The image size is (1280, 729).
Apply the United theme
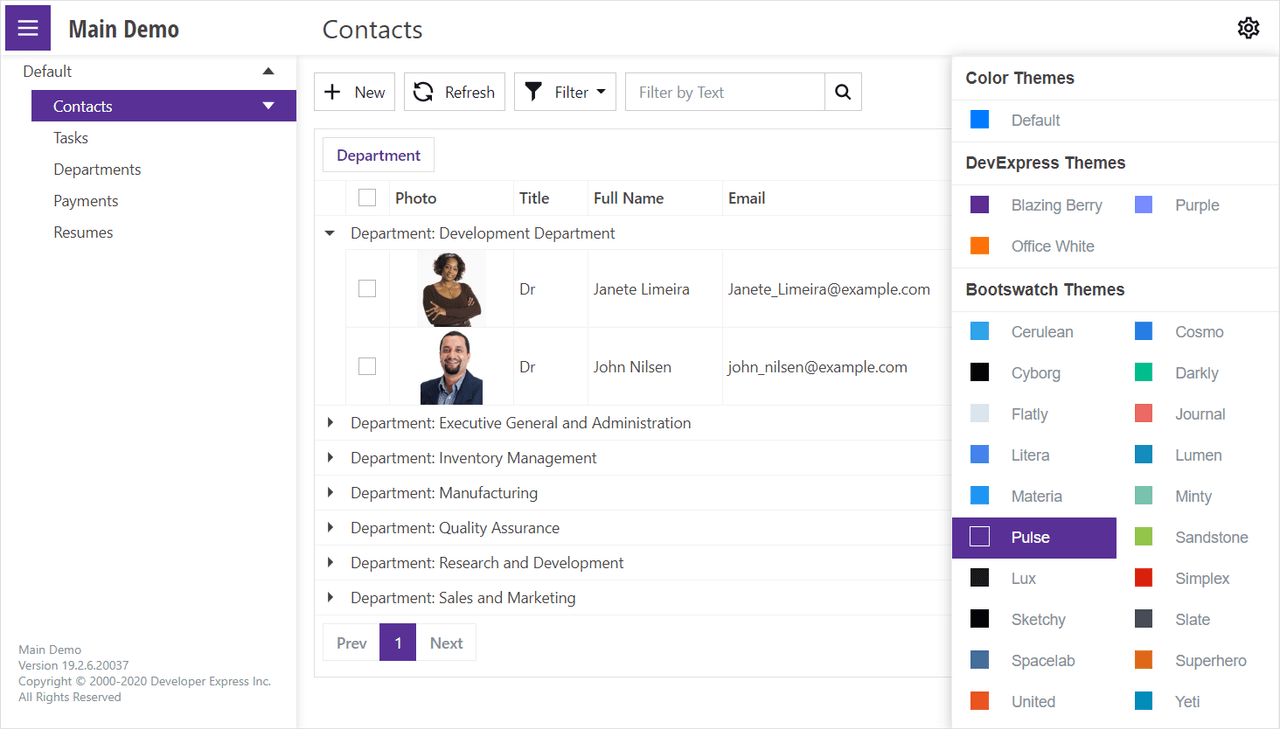[x=1034, y=701]
